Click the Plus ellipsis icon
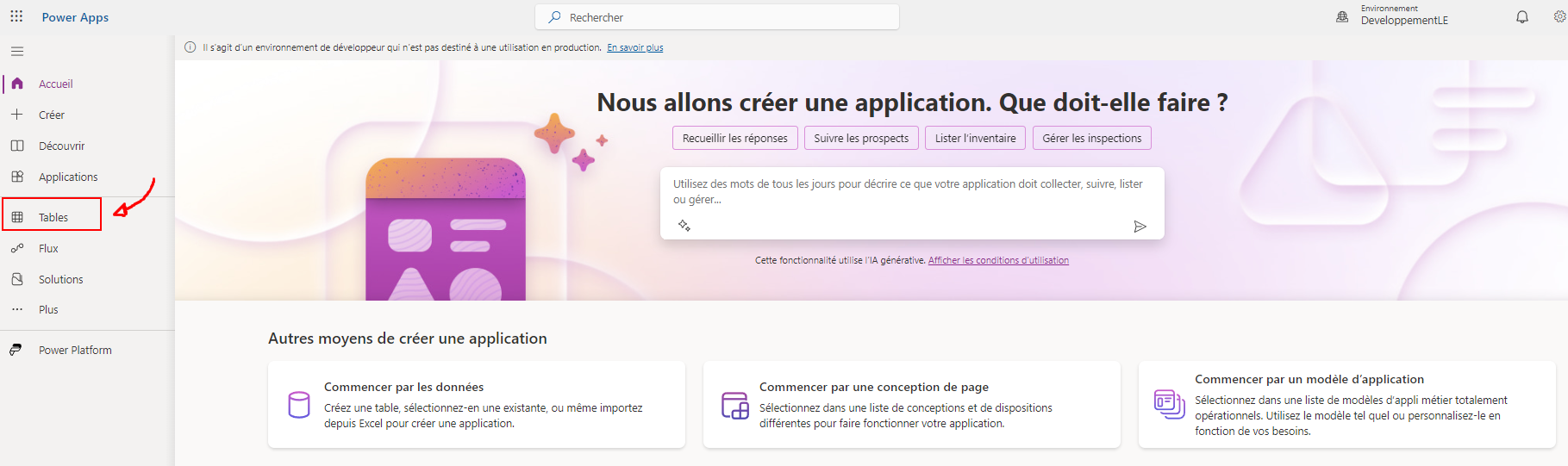The width and height of the screenshot is (1568, 466). 17,309
